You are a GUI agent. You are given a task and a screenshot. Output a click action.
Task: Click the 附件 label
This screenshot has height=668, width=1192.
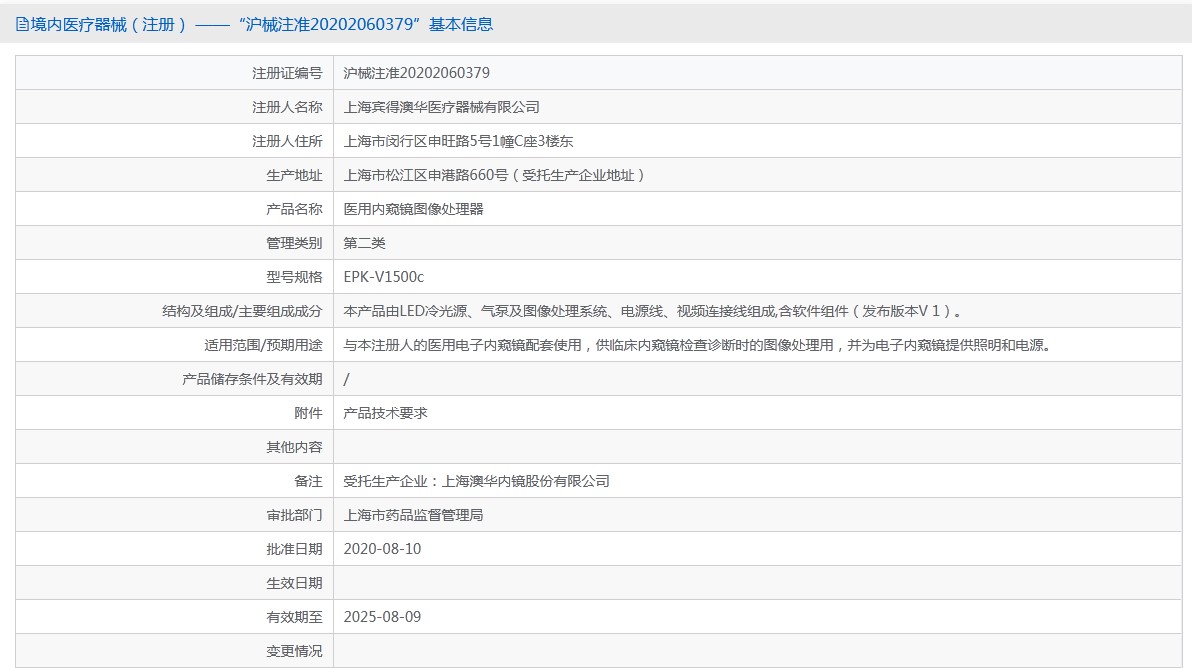(309, 413)
